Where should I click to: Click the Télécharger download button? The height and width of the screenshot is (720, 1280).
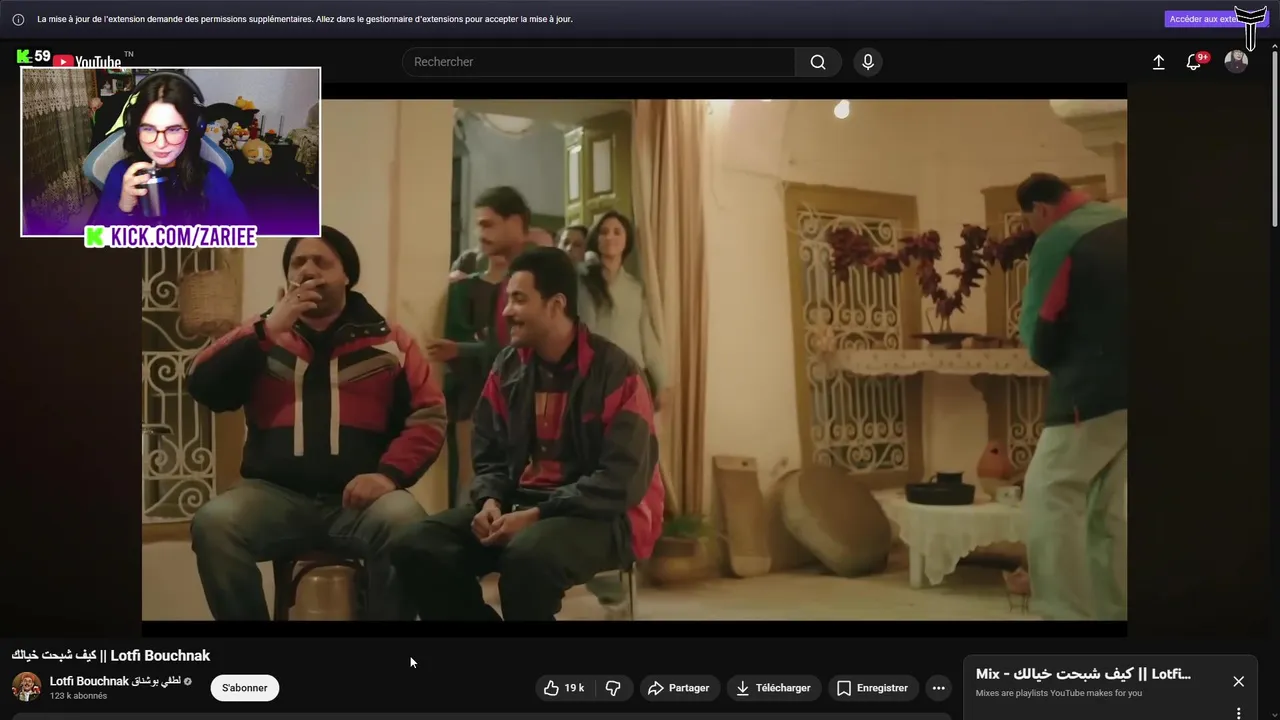774,688
